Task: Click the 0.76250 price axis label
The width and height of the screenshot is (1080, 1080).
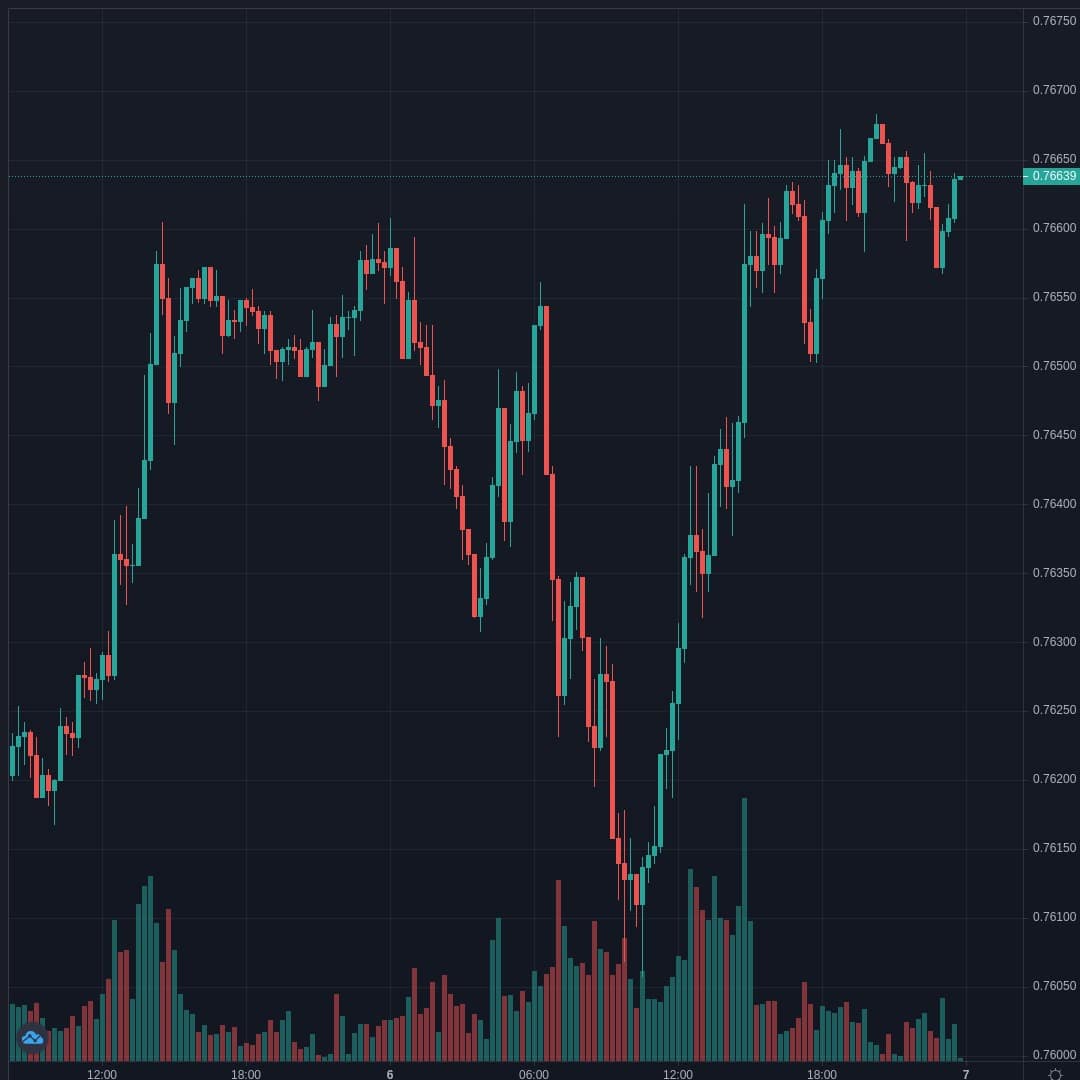Action: click(1054, 710)
